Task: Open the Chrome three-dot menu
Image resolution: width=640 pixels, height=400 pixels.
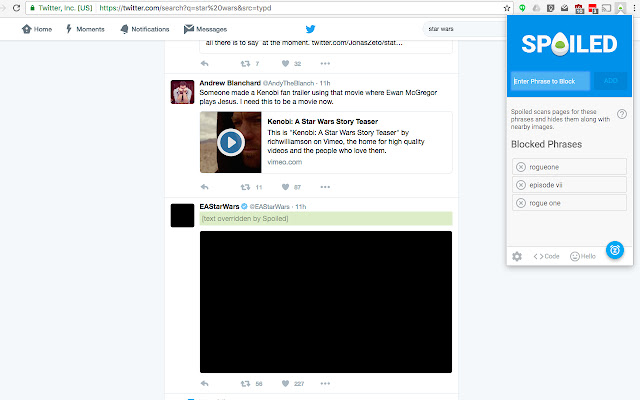Action: pos(634,8)
